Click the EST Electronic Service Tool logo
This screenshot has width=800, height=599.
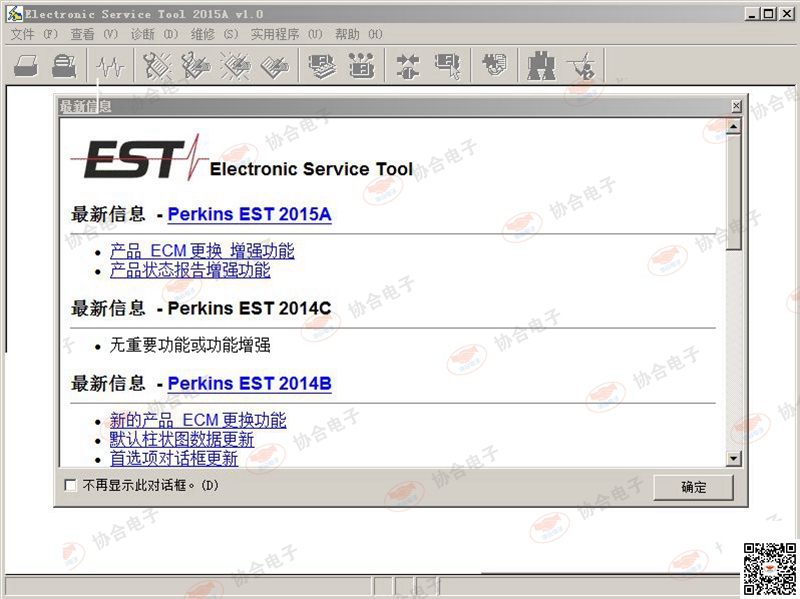(242, 158)
